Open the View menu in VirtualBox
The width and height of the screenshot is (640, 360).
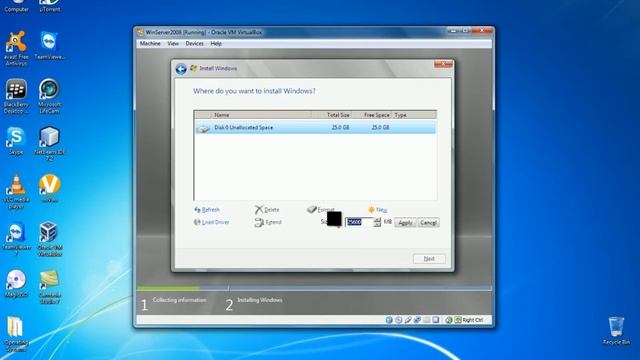click(x=173, y=43)
